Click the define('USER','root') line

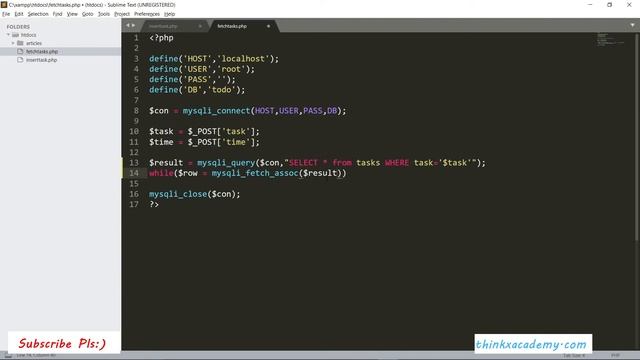202,69
